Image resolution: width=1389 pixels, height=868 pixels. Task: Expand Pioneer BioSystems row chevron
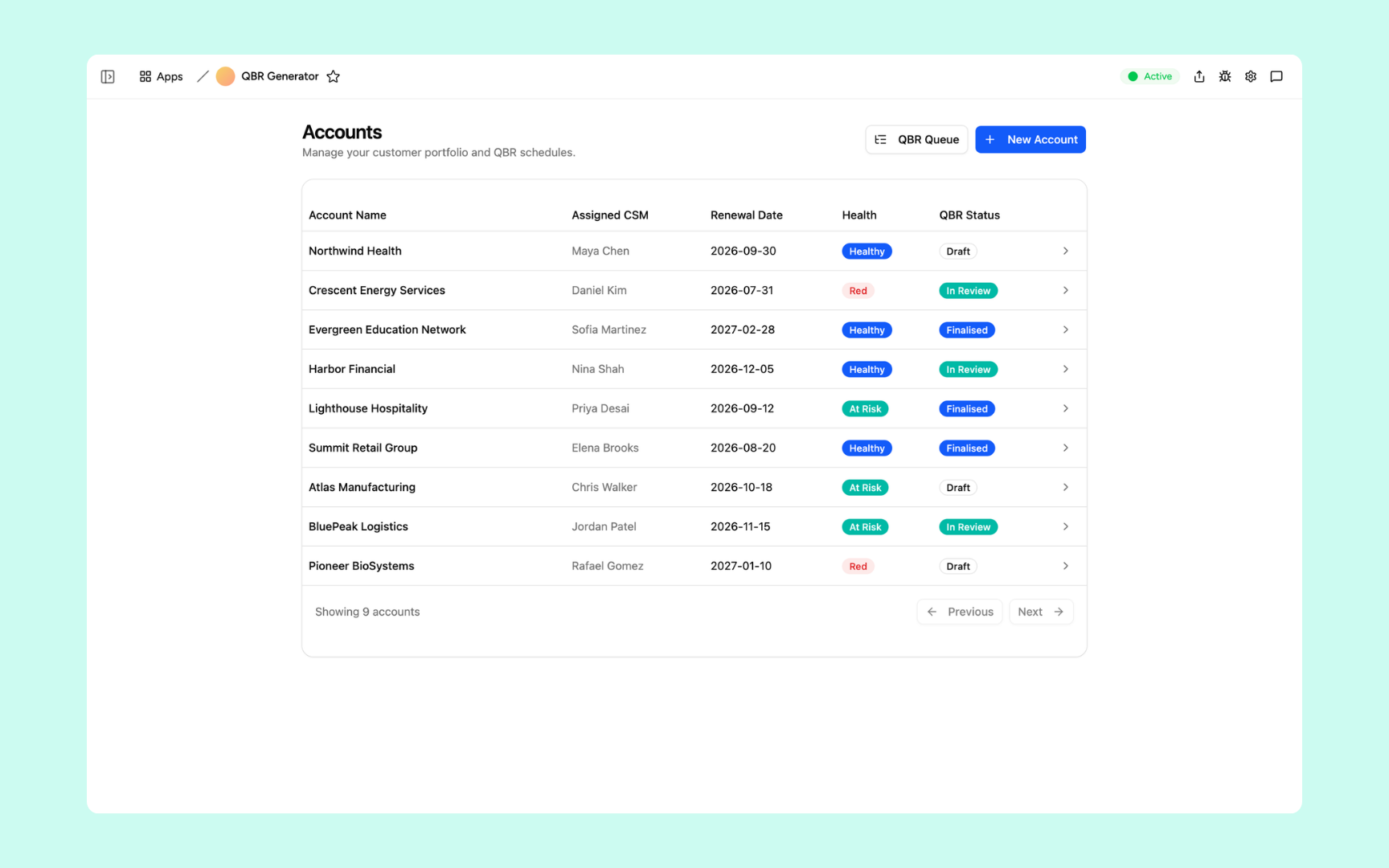1066,566
